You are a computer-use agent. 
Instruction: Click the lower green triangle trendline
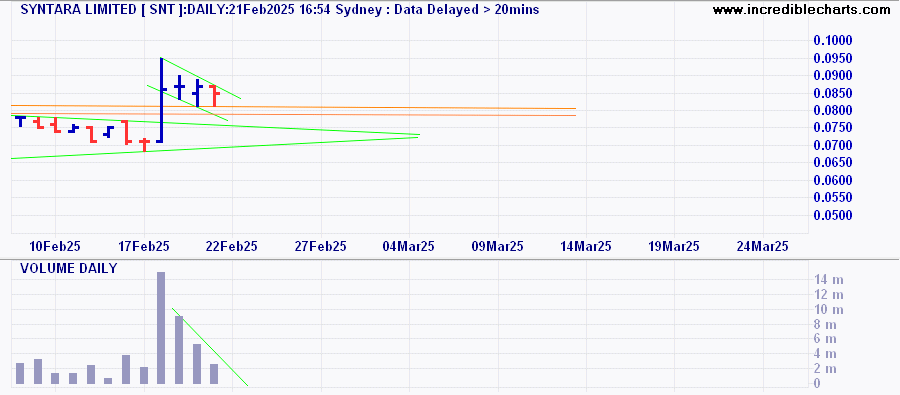pos(215,148)
